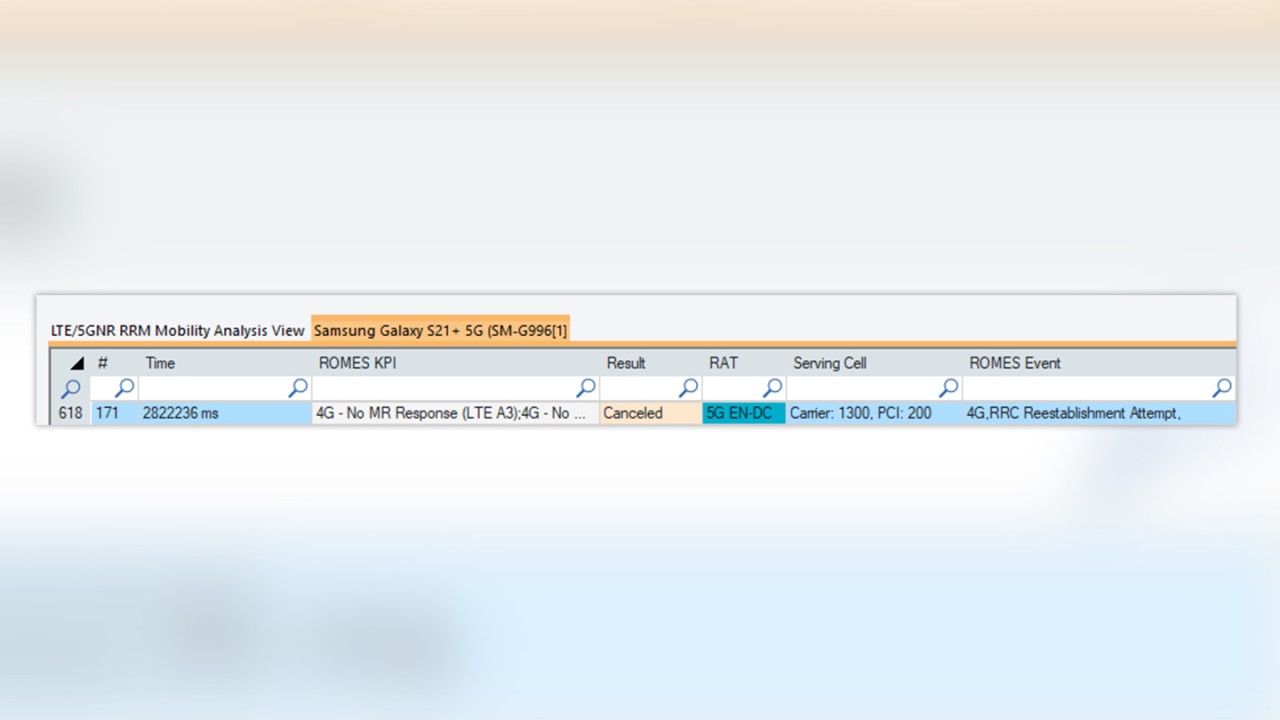Sort by the Serving Cell column header
Viewport: 1280px width, 720px height.
coord(830,363)
